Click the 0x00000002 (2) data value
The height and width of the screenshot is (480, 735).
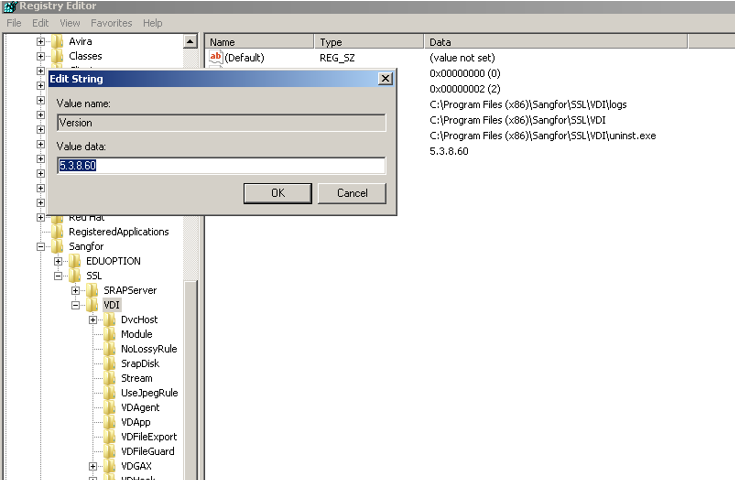click(x=465, y=89)
